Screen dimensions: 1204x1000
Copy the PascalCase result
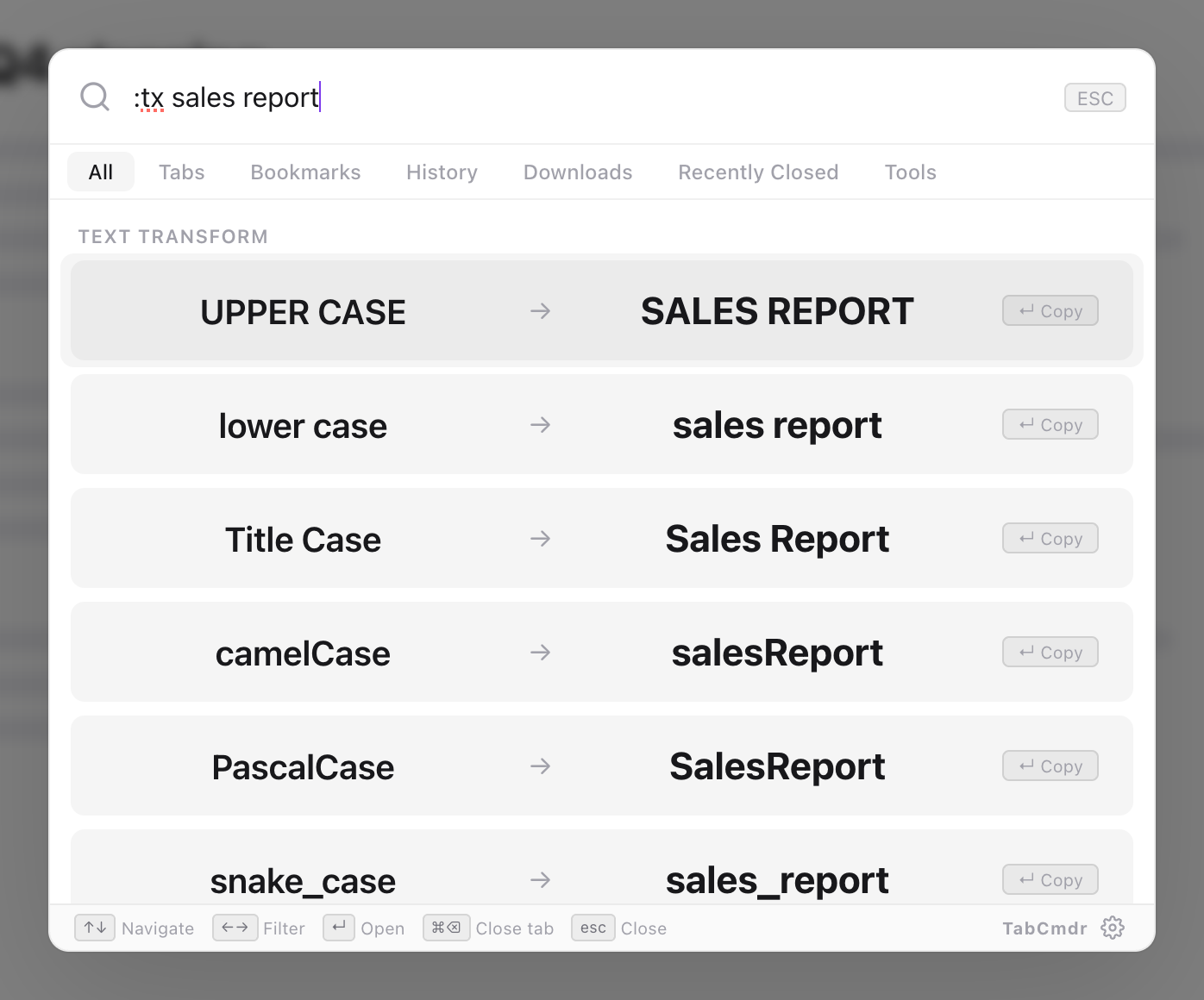click(1050, 766)
